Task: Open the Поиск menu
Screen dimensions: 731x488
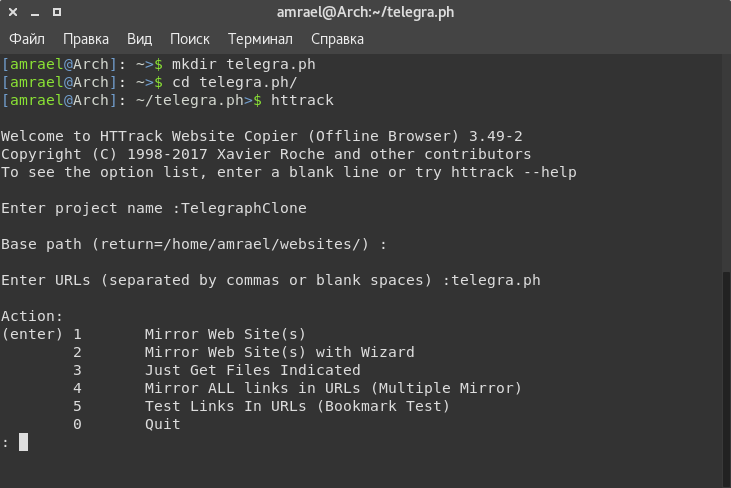Action: [x=190, y=39]
